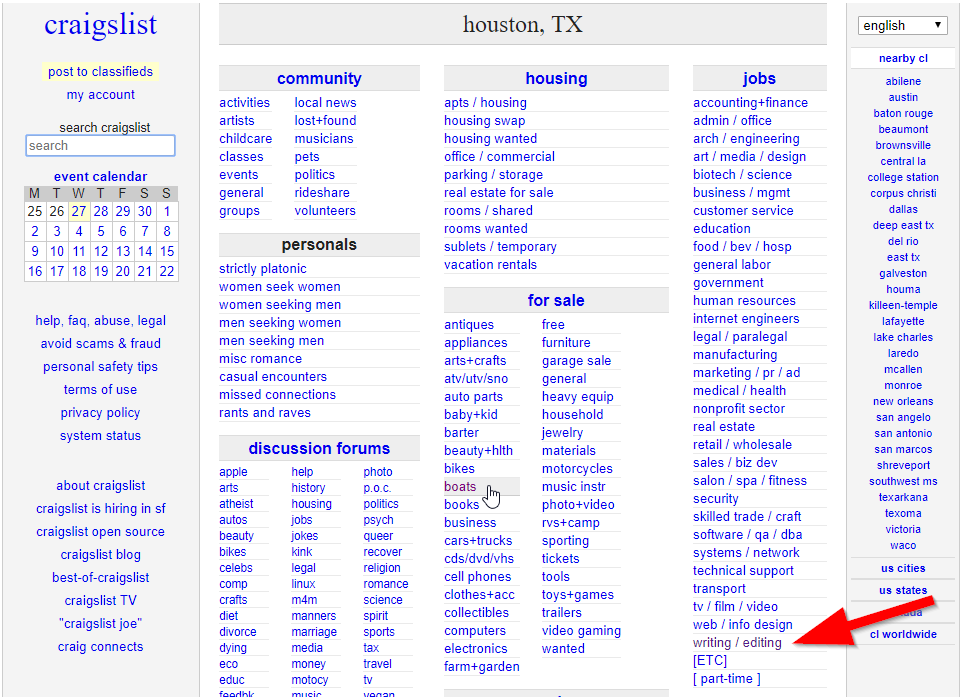Open strictly platonic personals
Screen dimensions: 970x697
click(263, 269)
